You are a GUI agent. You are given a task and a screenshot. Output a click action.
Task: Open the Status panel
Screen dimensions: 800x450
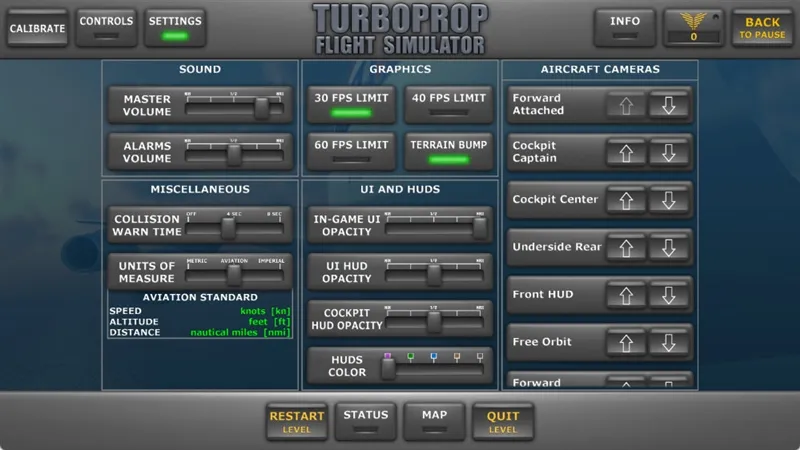point(365,421)
